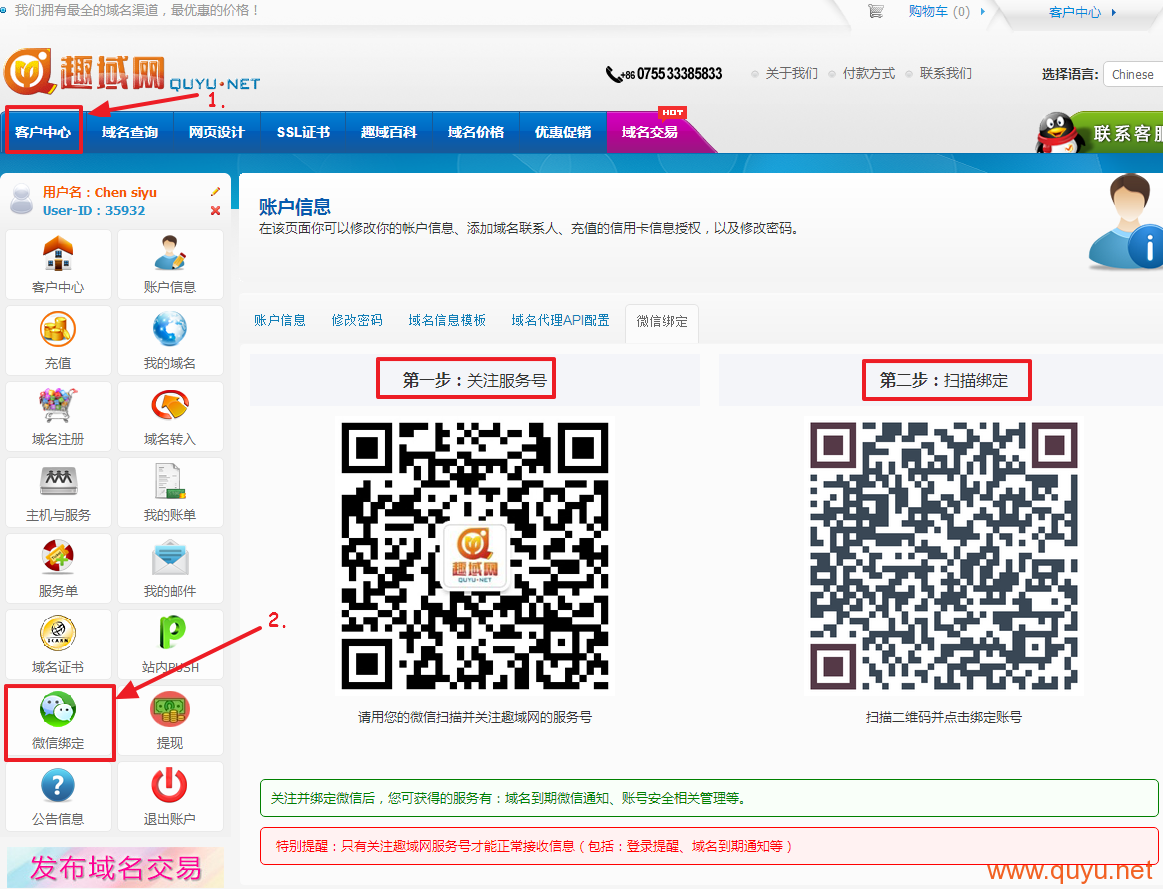1163x889 pixels.
Task: Select 域名价格 in navigation bar
Action: pyautogui.click(x=475, y=132)
